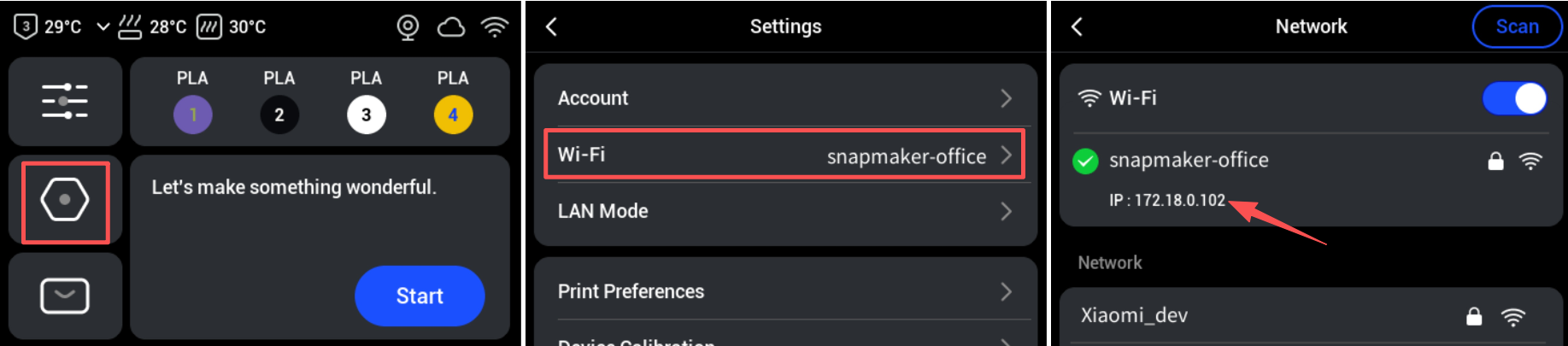The height and width of the screenshot is (346, 1568).
Task: Open the Account settings row
Action: pos(784,98)
